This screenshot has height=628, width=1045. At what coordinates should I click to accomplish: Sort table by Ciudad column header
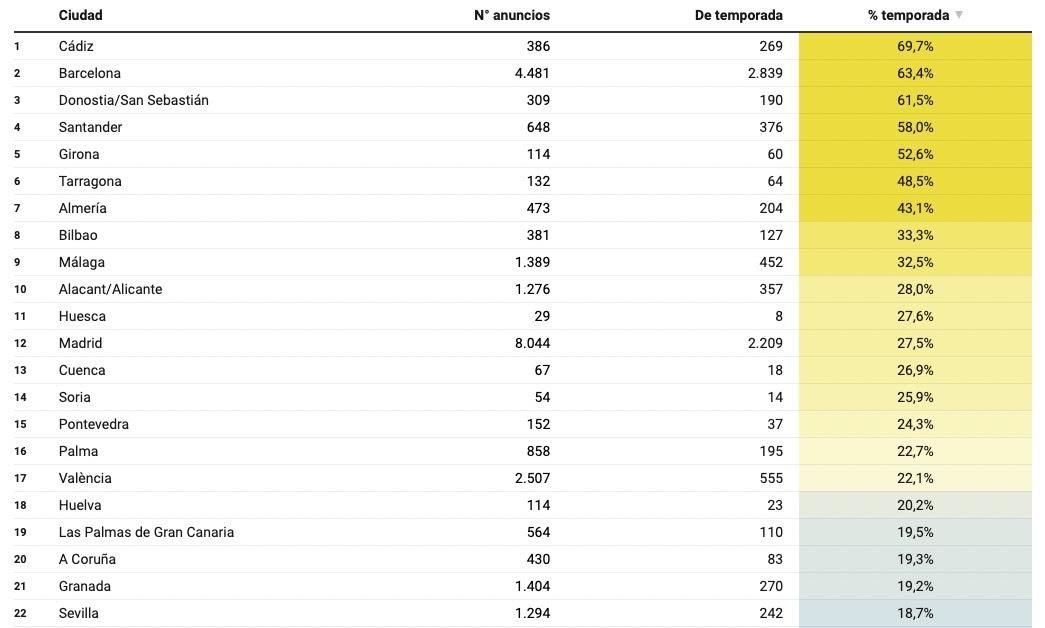(80, 15)
